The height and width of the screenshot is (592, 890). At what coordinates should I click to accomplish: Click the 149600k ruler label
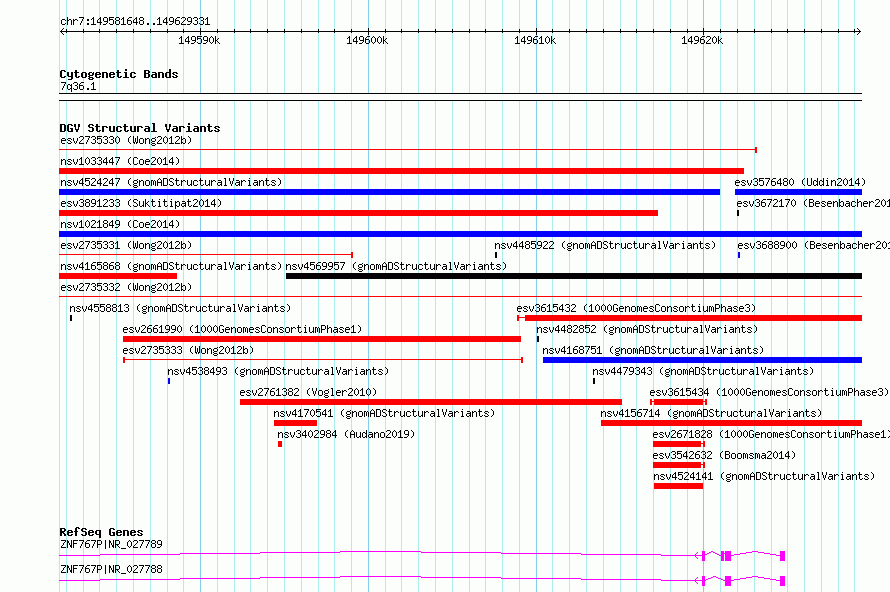(x=367, y=40)
